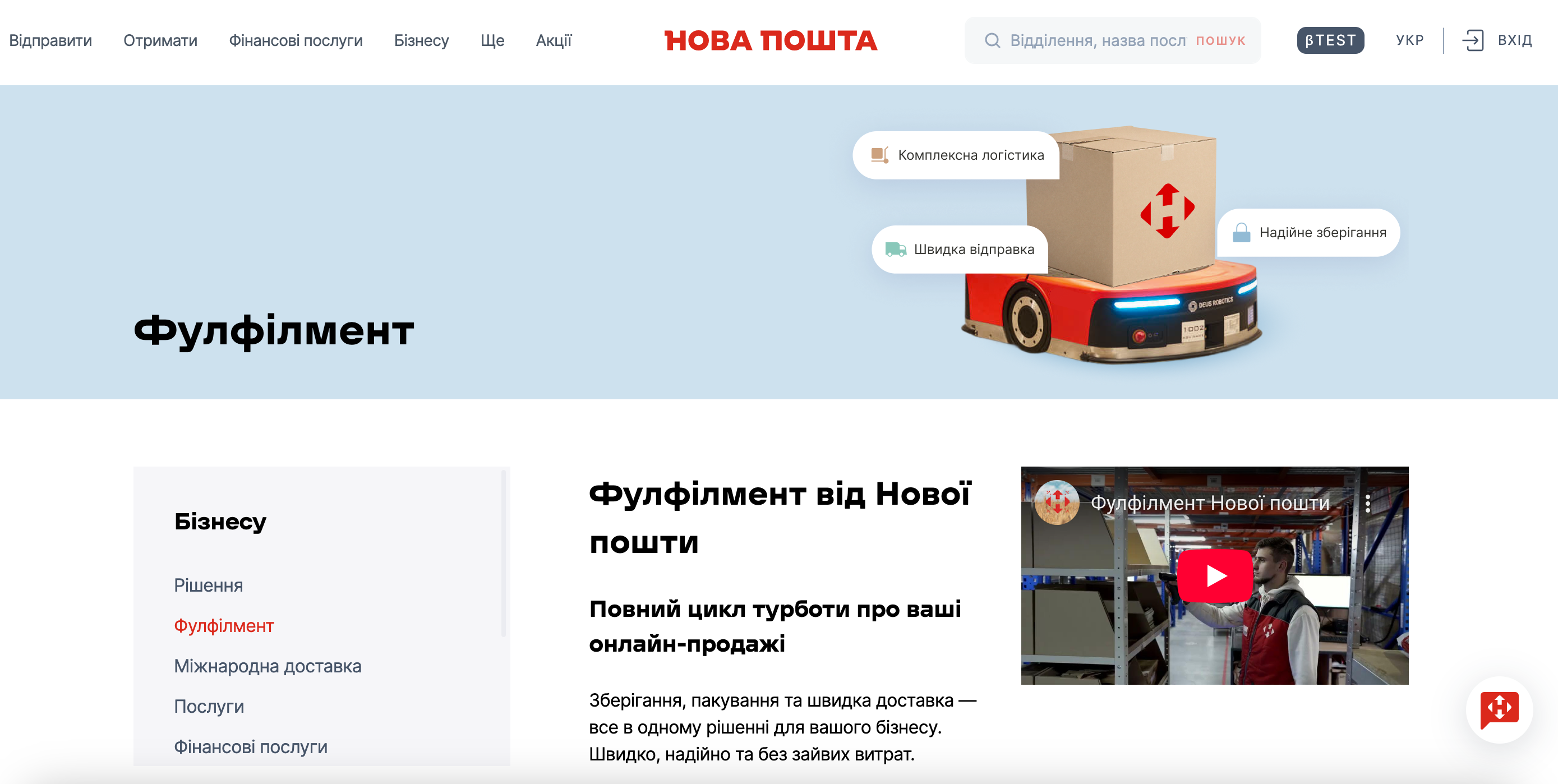Click the Комплексна логістика label
The height and width of the screenshot is (784, 1558).
click(x=971, y=155)
